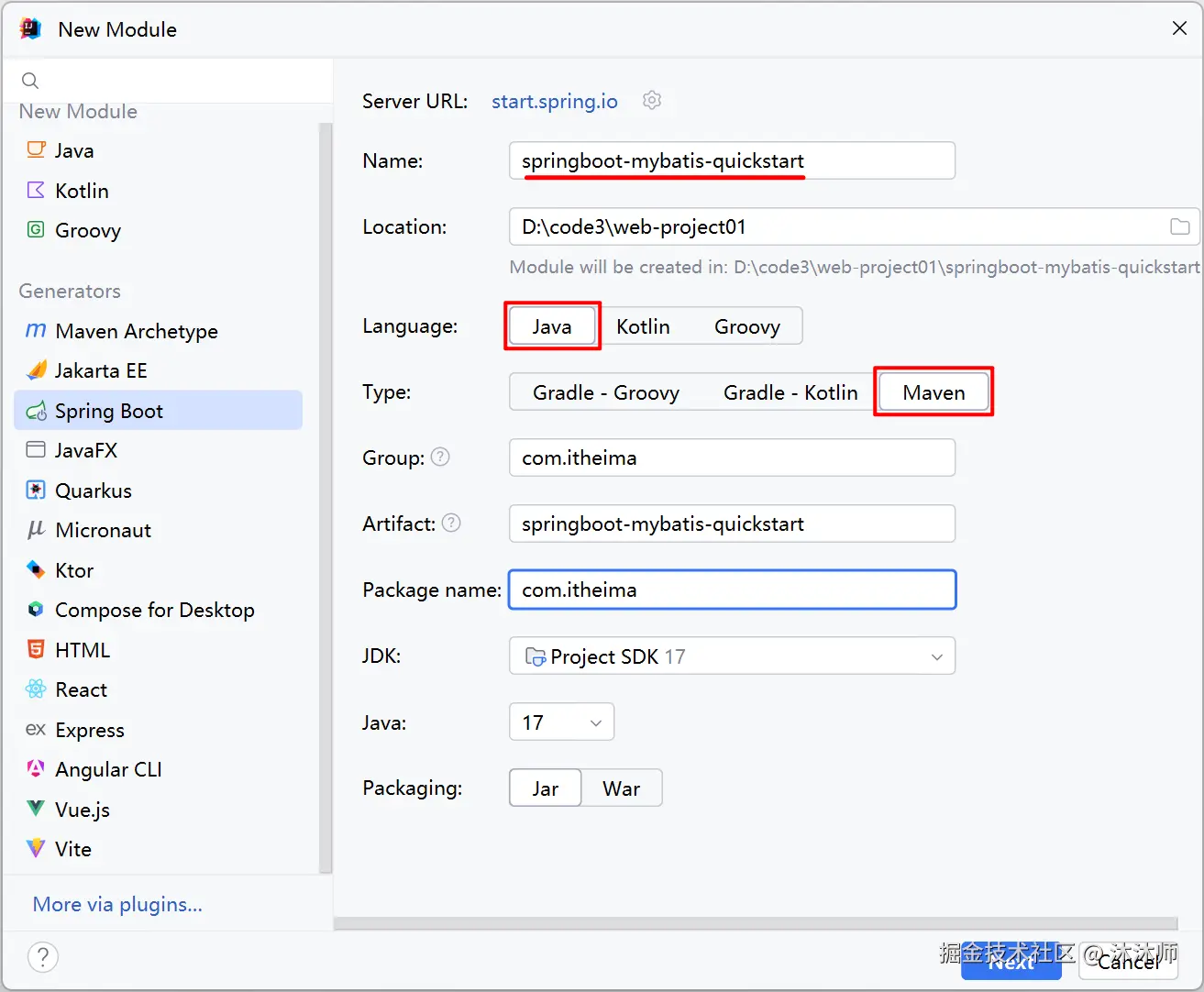Click the Compose for Desktop icon

point(36,610)
